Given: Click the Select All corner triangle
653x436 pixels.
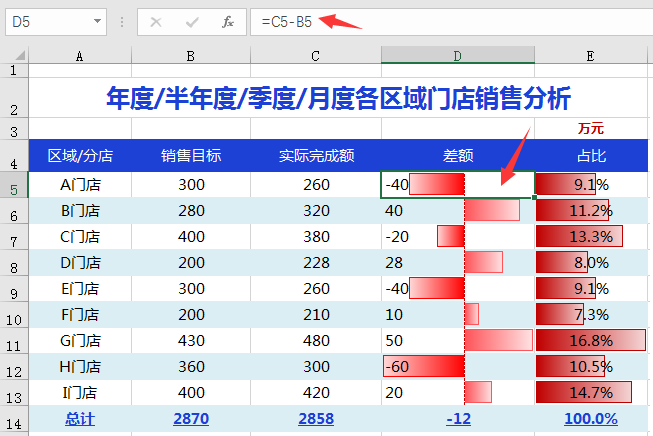Looking at the screenshot, I should 20,55.
